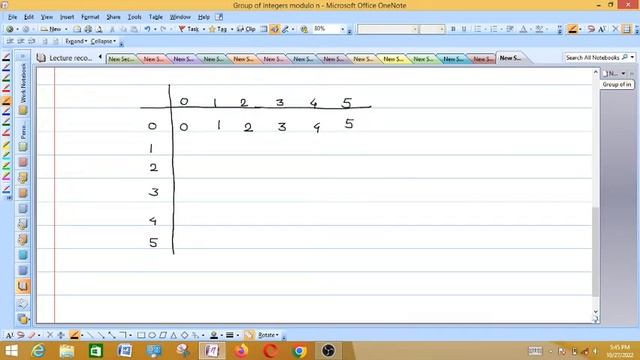Open the Windows Start button
This screenshot has height=360, width=640.
[11, 351]
